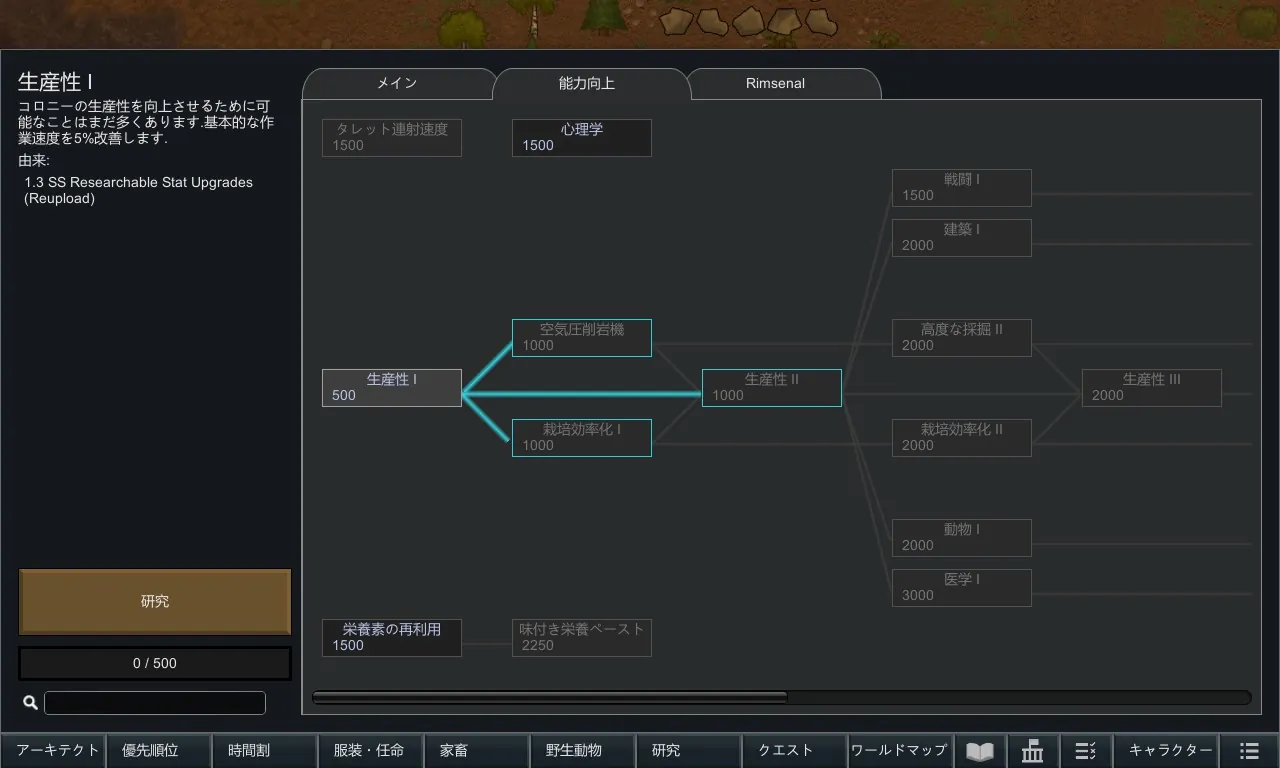Viewport: 1280px width, 768px height.
Task: Open the ワールドマップ button
Action: coord(899,751)
